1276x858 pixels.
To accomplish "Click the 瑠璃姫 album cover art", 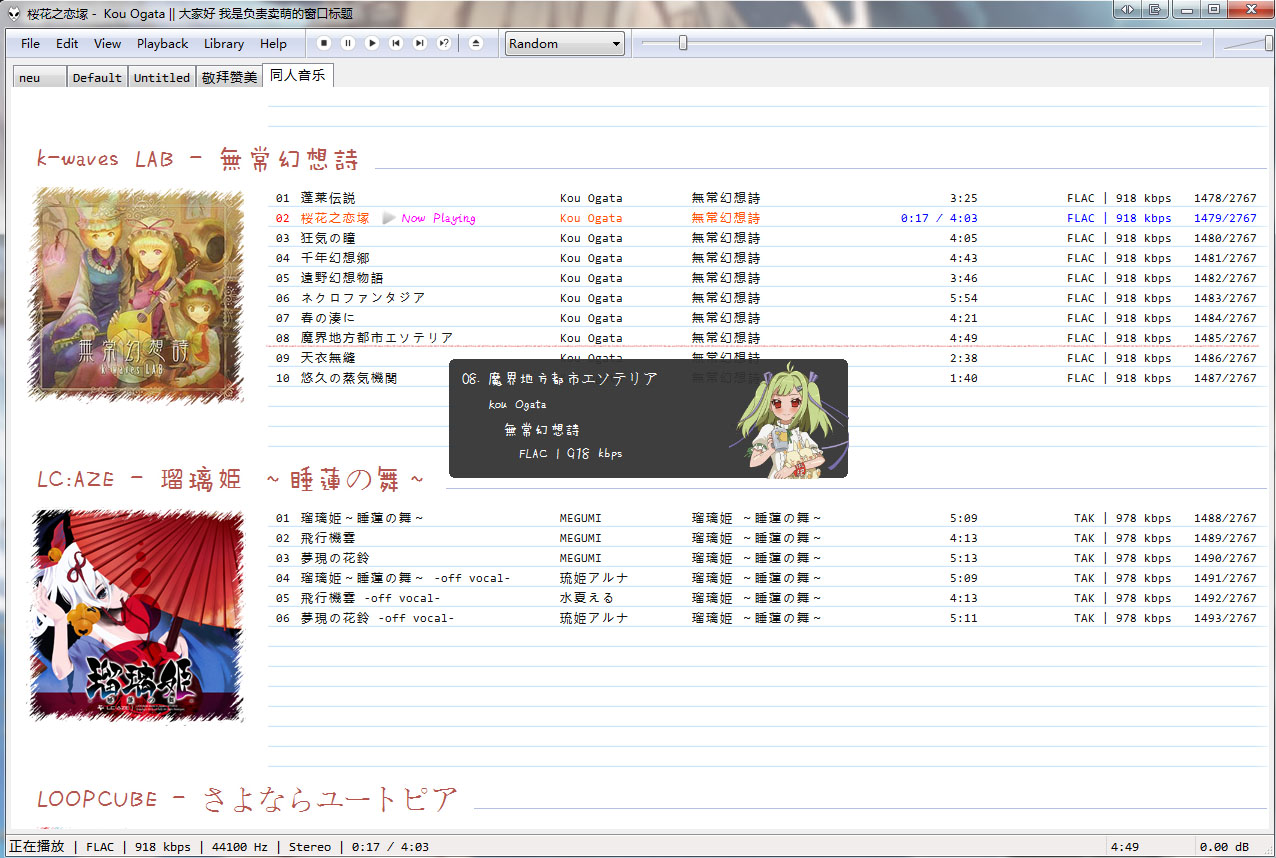I will pyautogui.click(x=136, y=615).
